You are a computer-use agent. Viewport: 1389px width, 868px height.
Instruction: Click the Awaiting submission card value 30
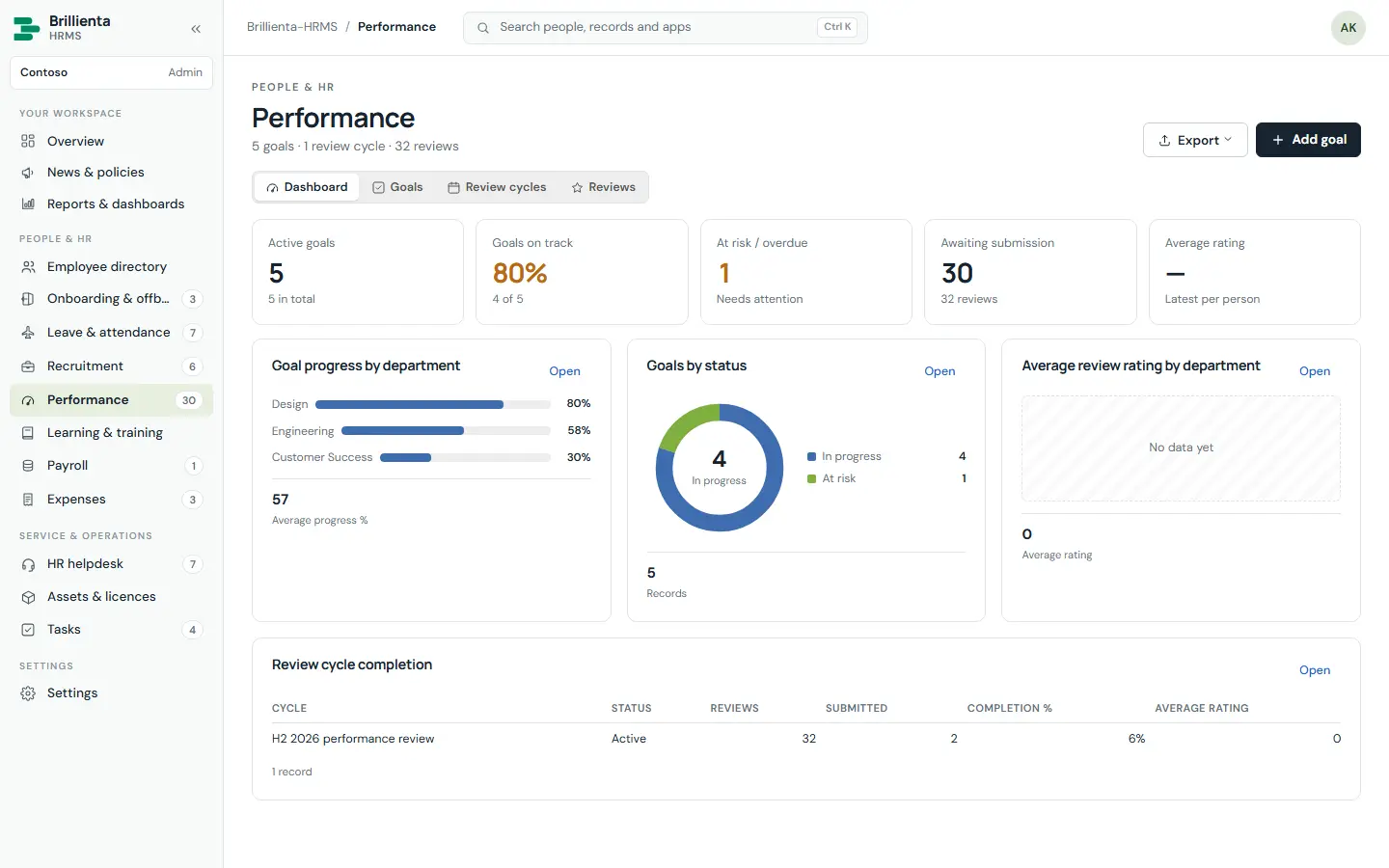tap(957, 273)
